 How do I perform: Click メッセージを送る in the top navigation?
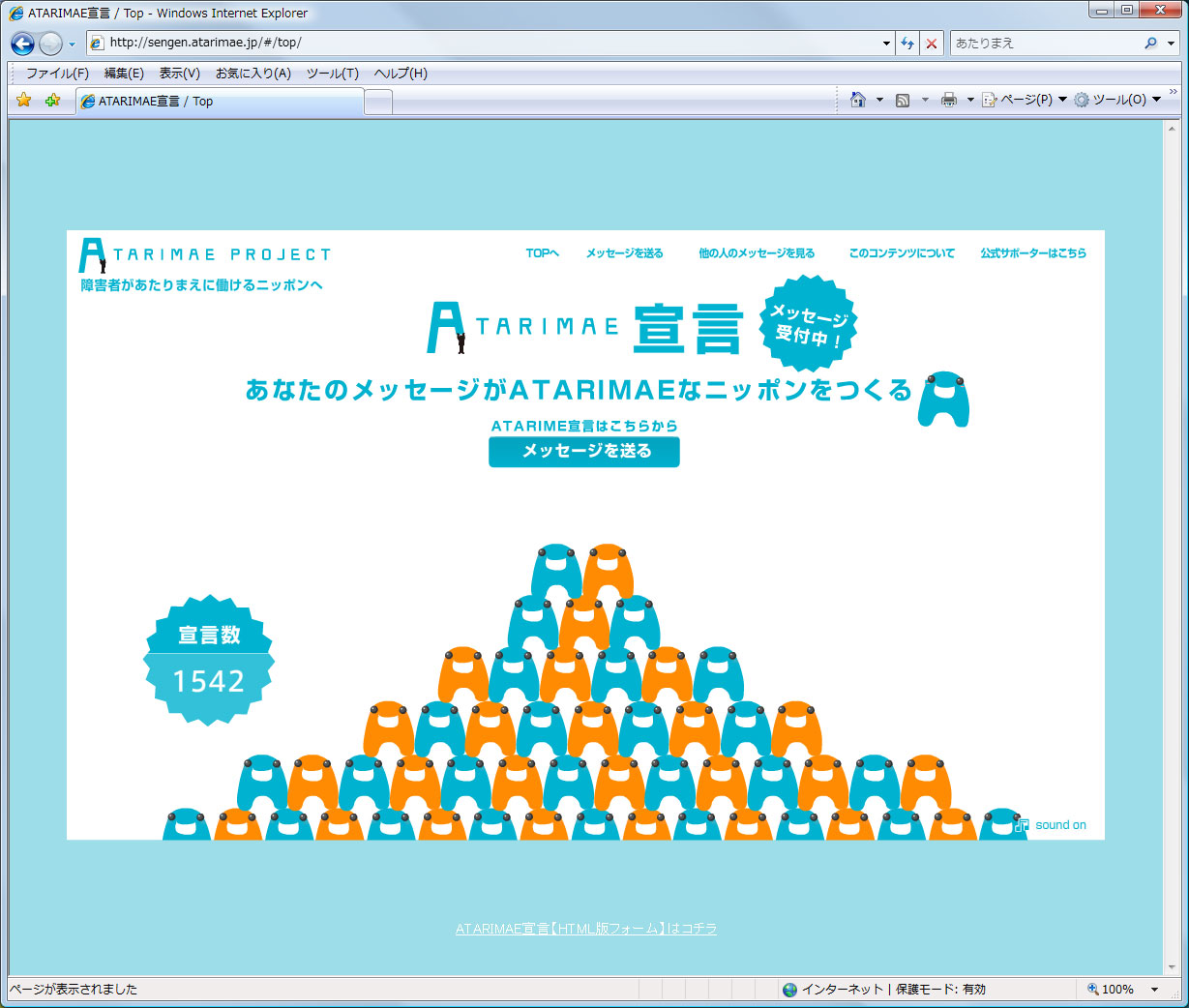click(x=624, y=253)
